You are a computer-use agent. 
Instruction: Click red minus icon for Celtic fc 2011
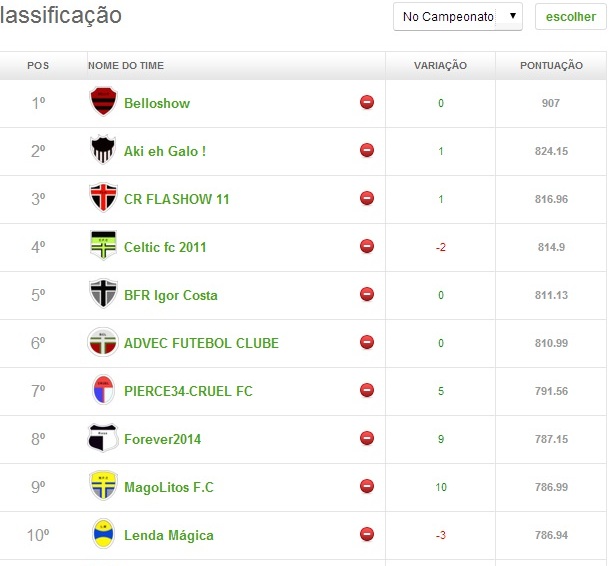point(367,246)
